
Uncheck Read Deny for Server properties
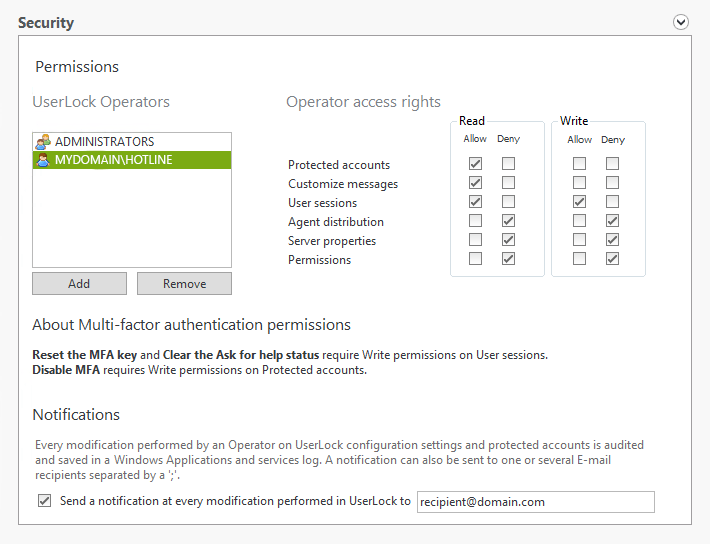click(509, 240)
